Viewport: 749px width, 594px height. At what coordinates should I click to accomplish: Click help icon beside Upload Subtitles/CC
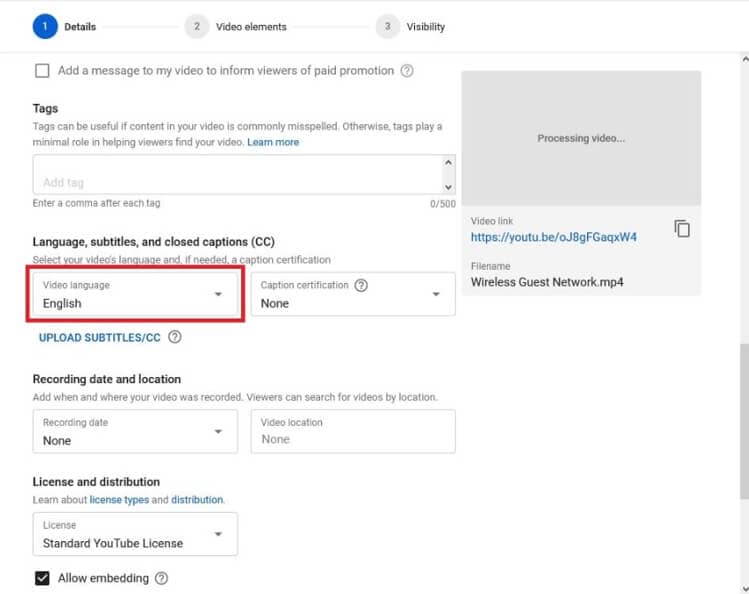(175, 337)
